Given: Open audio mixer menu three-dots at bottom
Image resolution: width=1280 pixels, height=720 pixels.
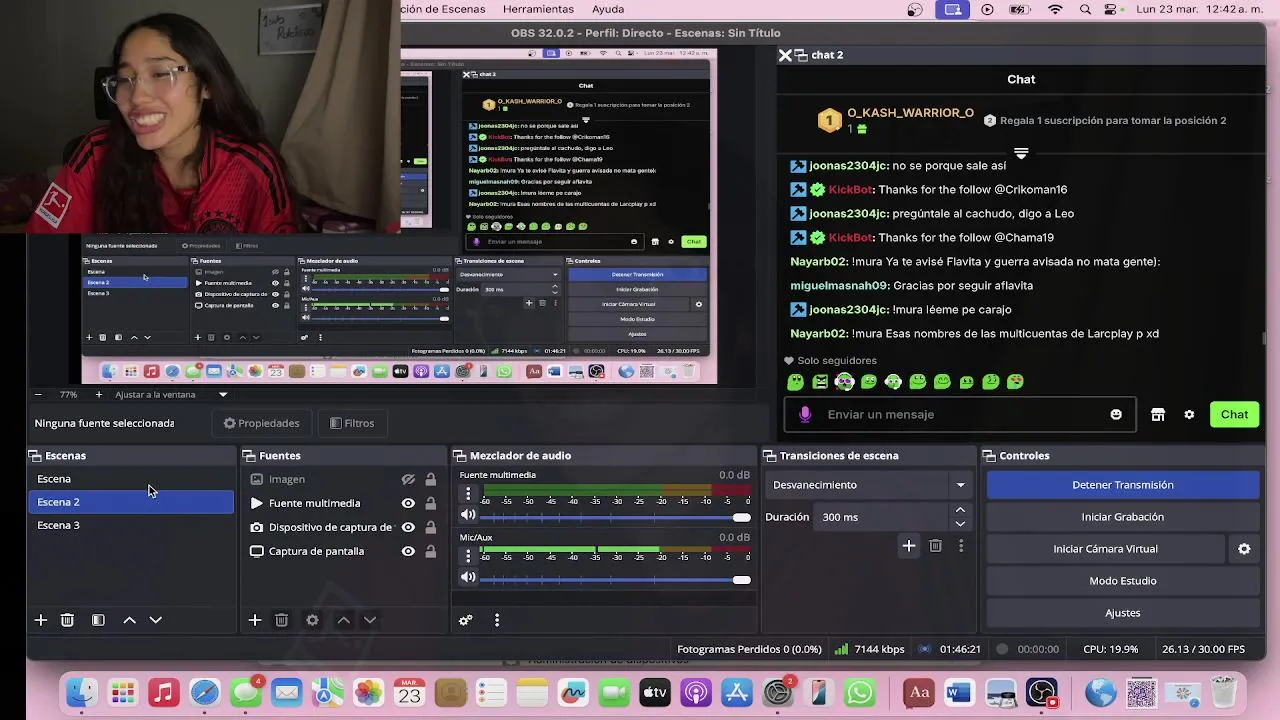Looking at the screenshot, I should [x=496, y=620].
